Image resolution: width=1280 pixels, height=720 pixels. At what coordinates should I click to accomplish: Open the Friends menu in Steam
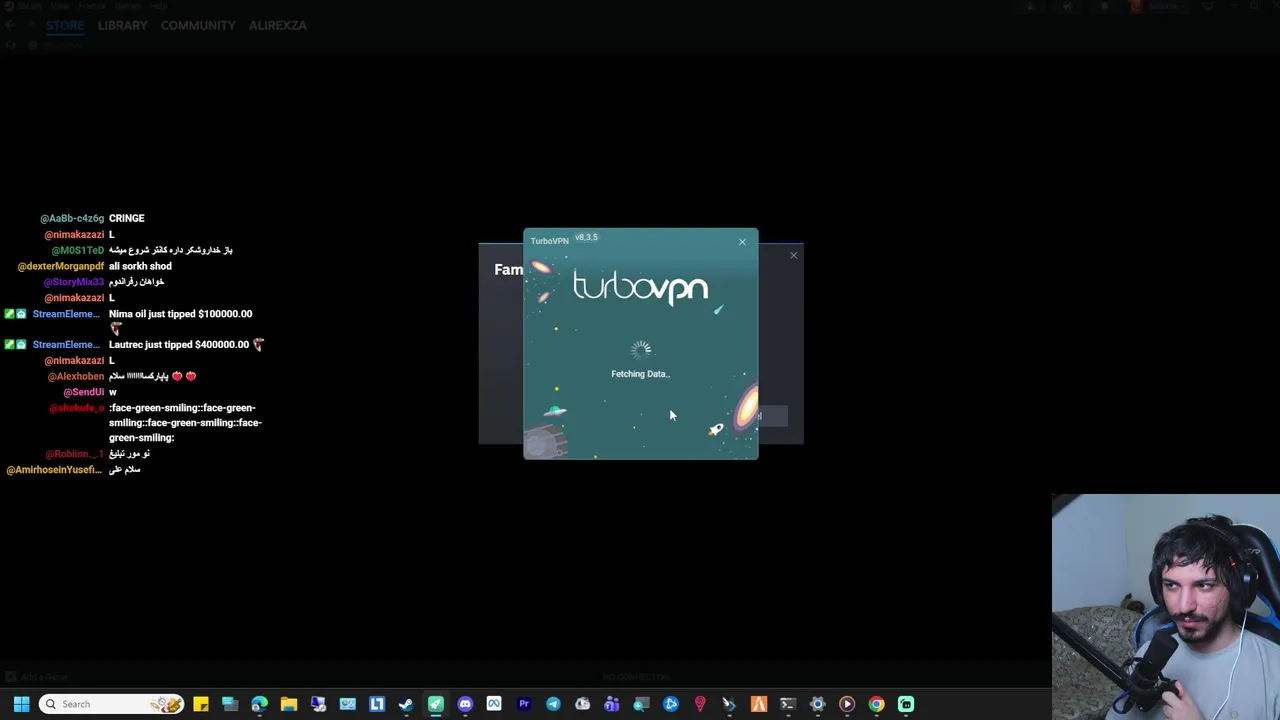[91, 6]
